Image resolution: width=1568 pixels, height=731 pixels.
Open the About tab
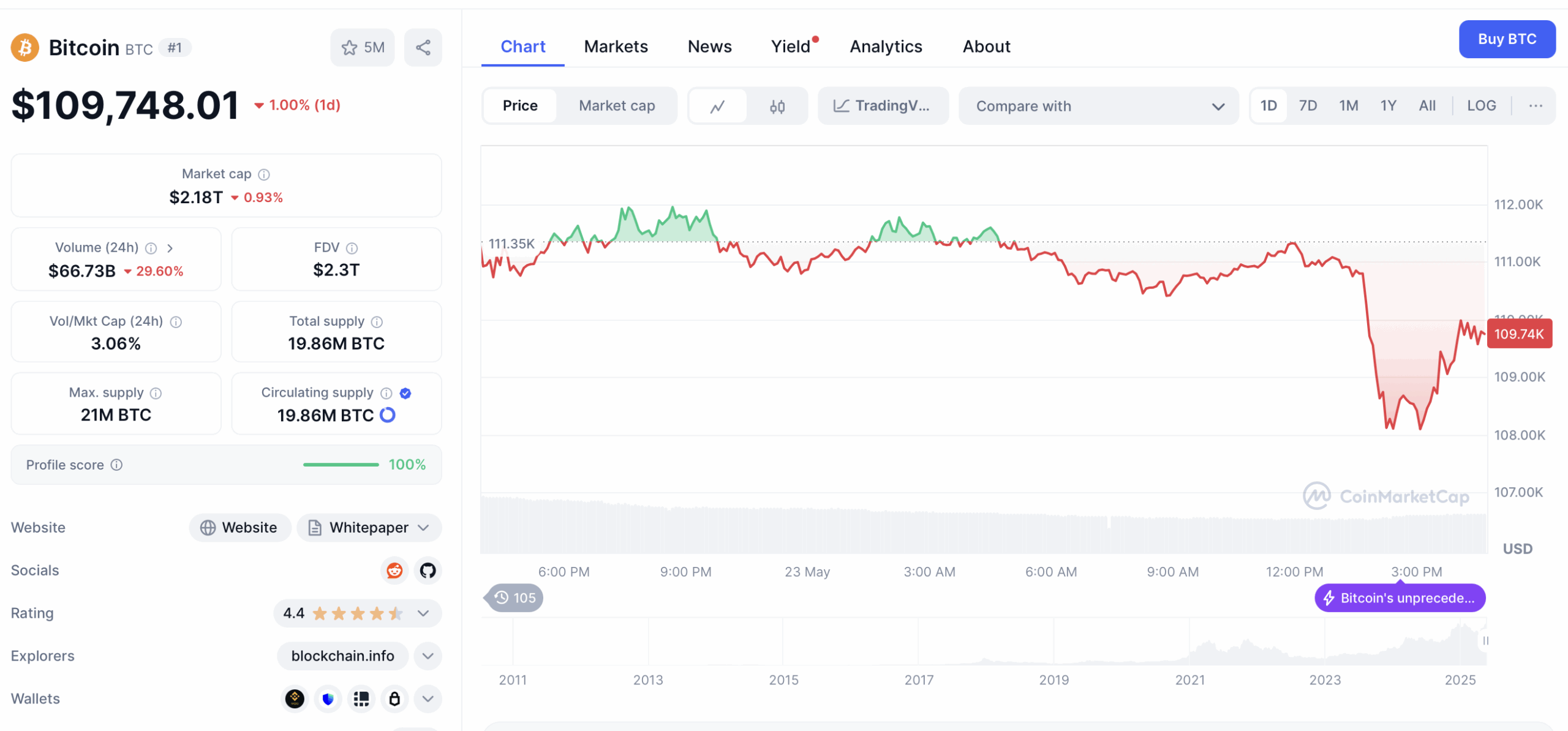[986, 47]
